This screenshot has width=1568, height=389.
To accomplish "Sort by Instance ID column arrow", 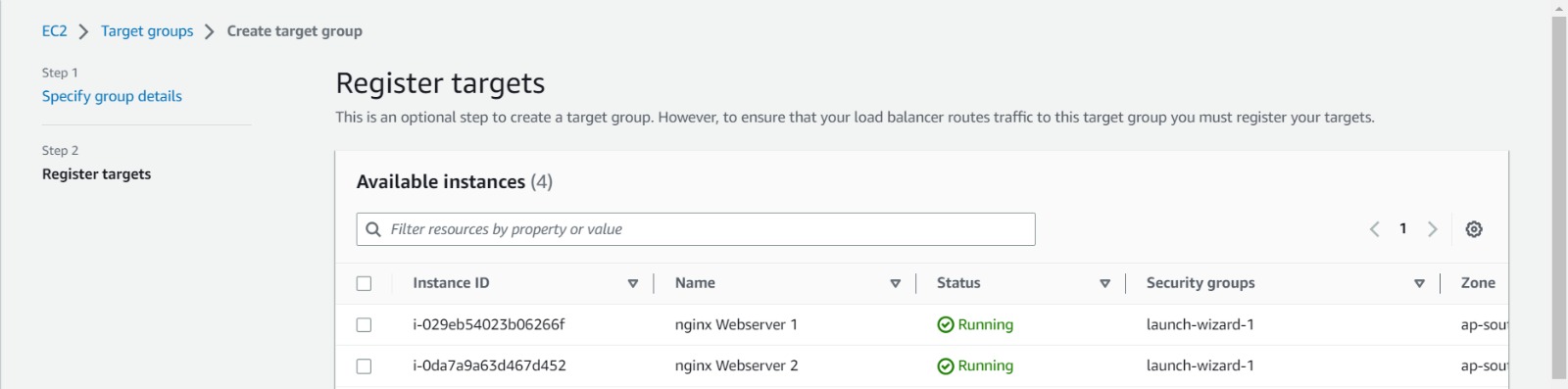I will click(x=633, y=283).
